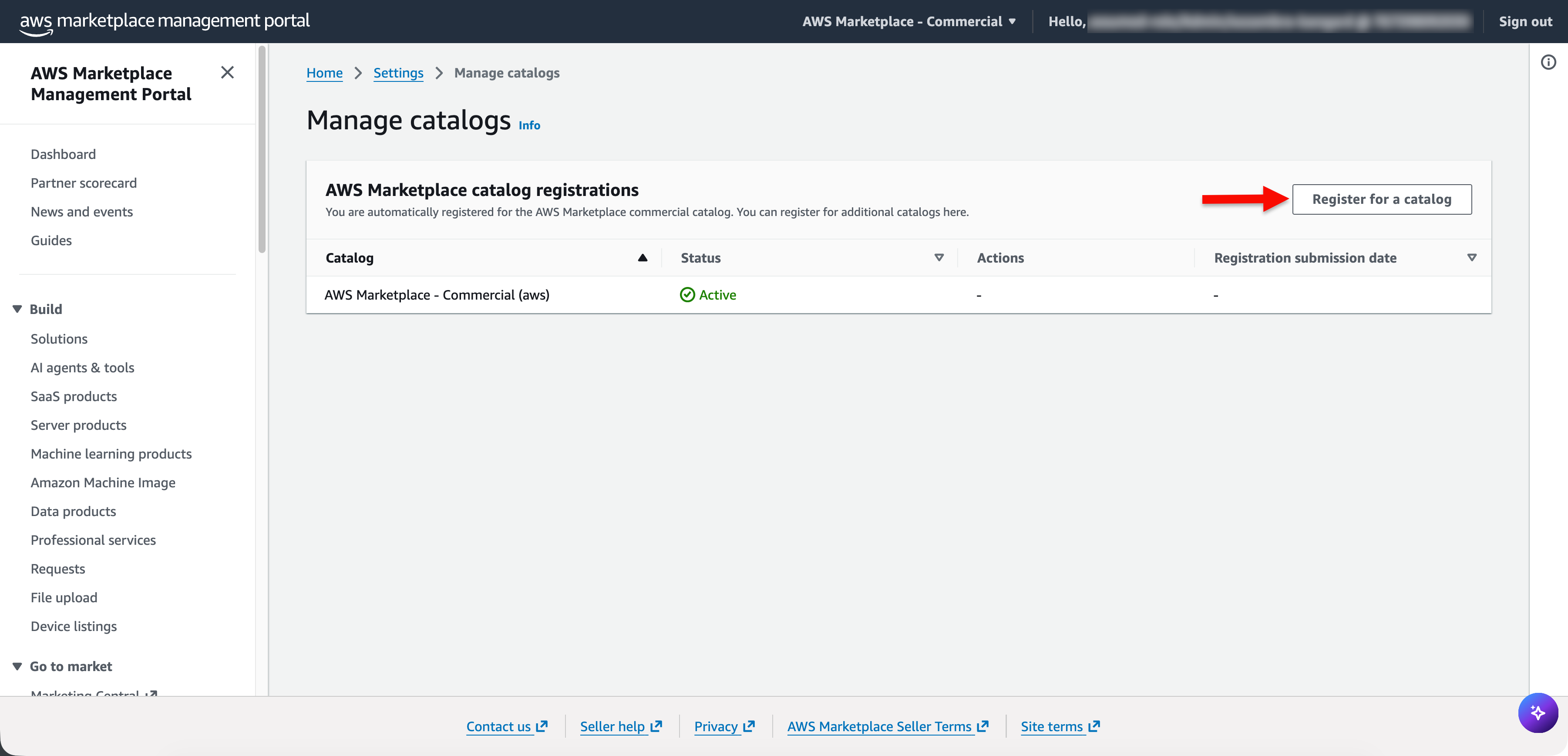This screenshot has height=756, width=1568.
Task: Open the info help panel icon
Action: tap(1548, 62)
